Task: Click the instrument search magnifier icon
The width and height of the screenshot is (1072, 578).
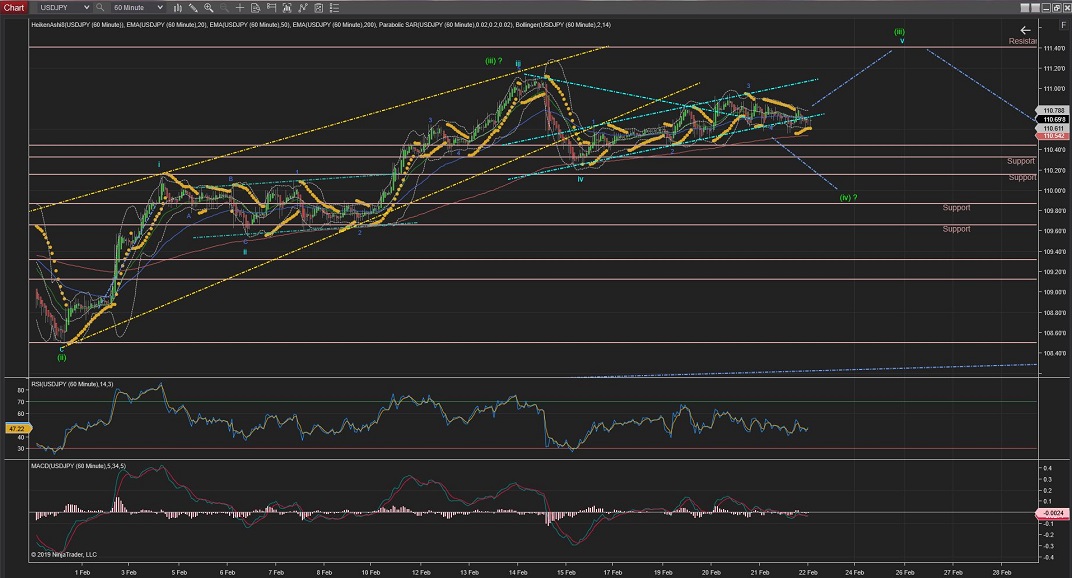Action: click(x=102, y=7)
